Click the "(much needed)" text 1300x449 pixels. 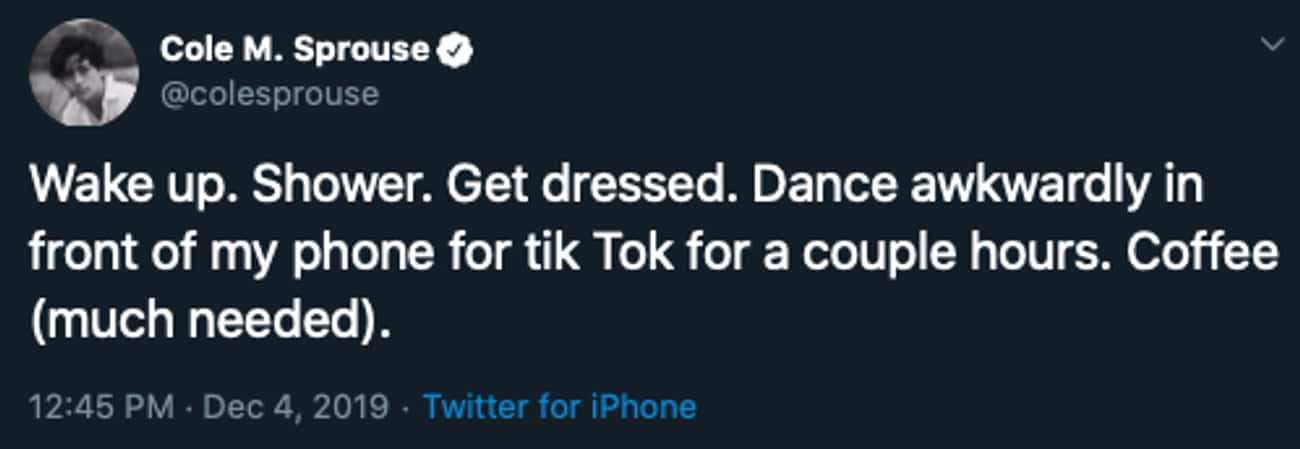(206, 322)
